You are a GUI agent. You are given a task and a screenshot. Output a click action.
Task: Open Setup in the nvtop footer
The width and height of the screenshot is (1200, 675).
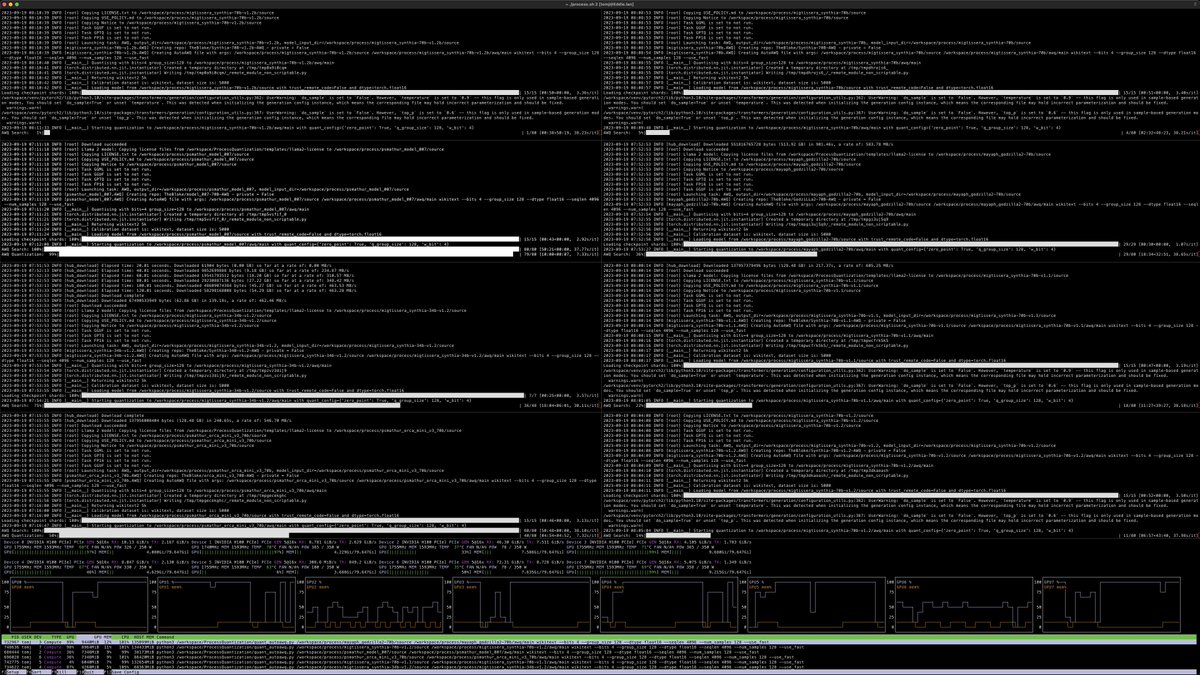pos(11,672)
